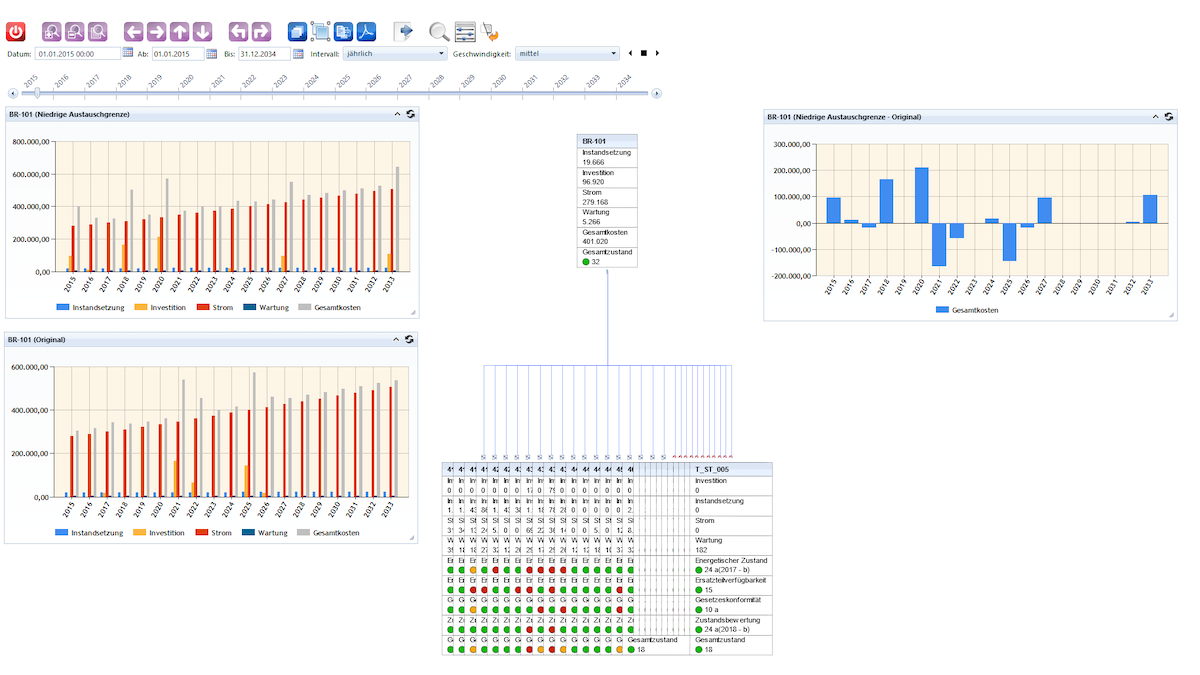The image size is (1200, 675).
Task: Toggle Wartung legend in top-left chart
Action: pos(266,307)
